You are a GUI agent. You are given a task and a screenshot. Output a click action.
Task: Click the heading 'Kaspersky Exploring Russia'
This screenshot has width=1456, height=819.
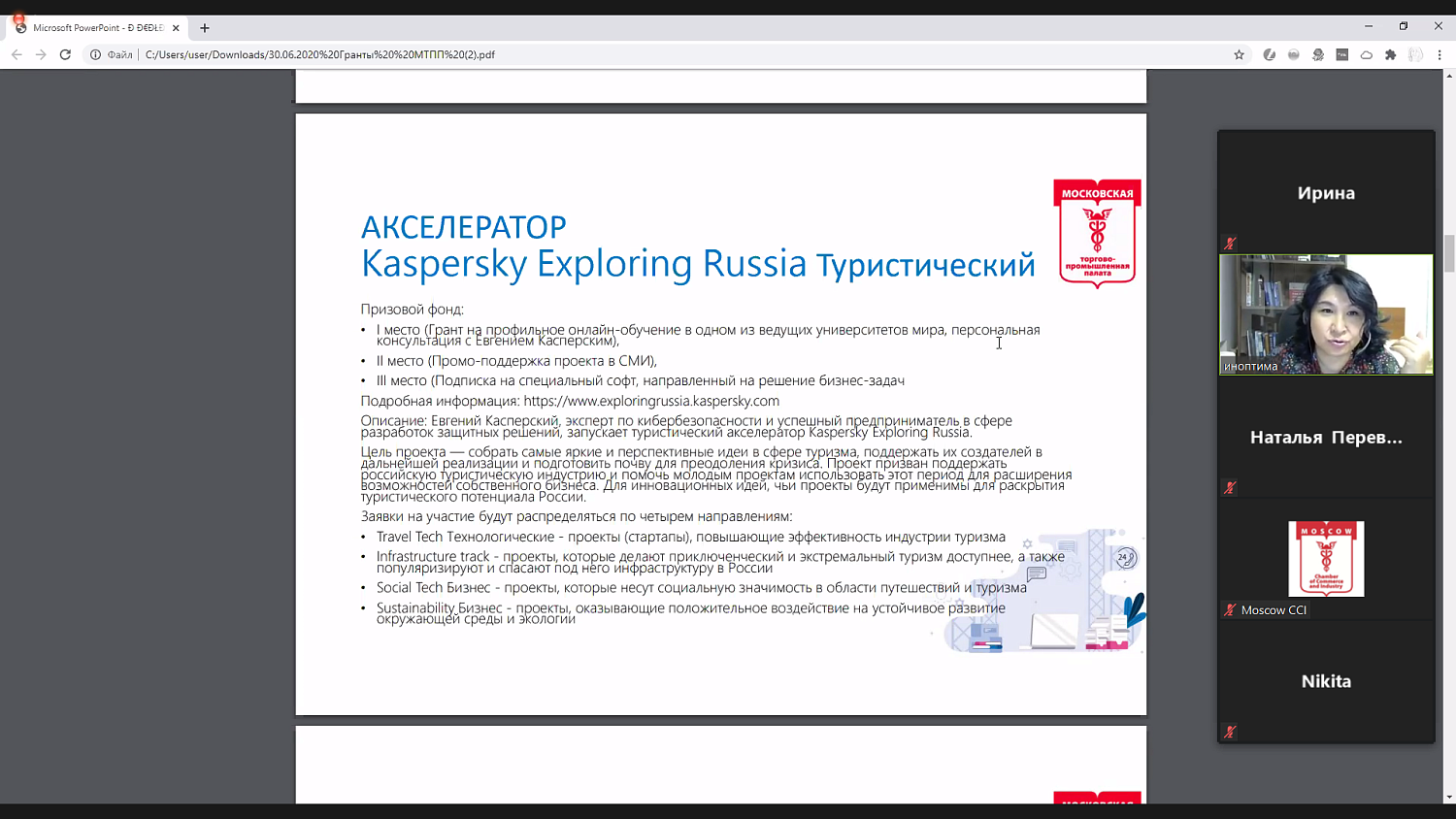pos(583,263)
